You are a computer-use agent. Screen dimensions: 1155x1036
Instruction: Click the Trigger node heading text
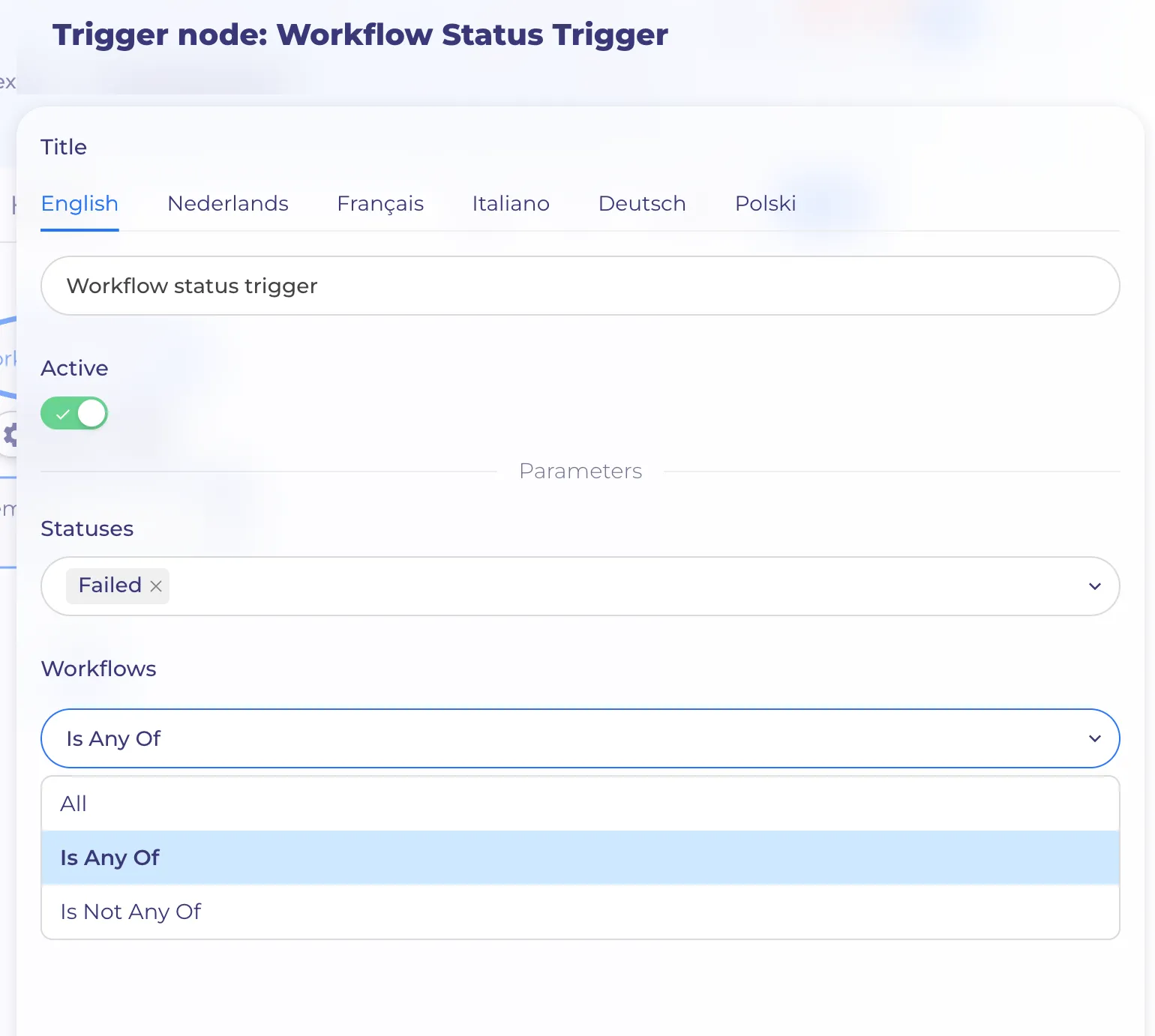click(360, 34)
